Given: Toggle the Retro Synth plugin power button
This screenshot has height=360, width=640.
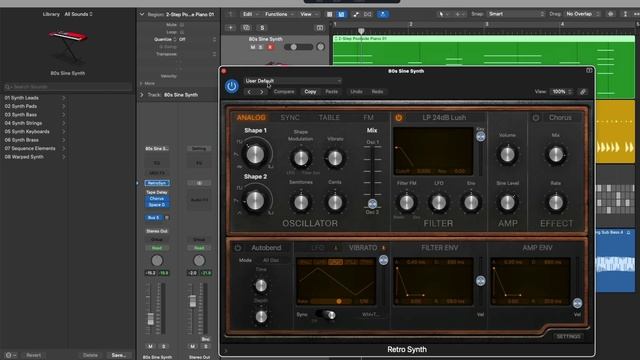Looking at the screenshot, I should coord(231,86).
